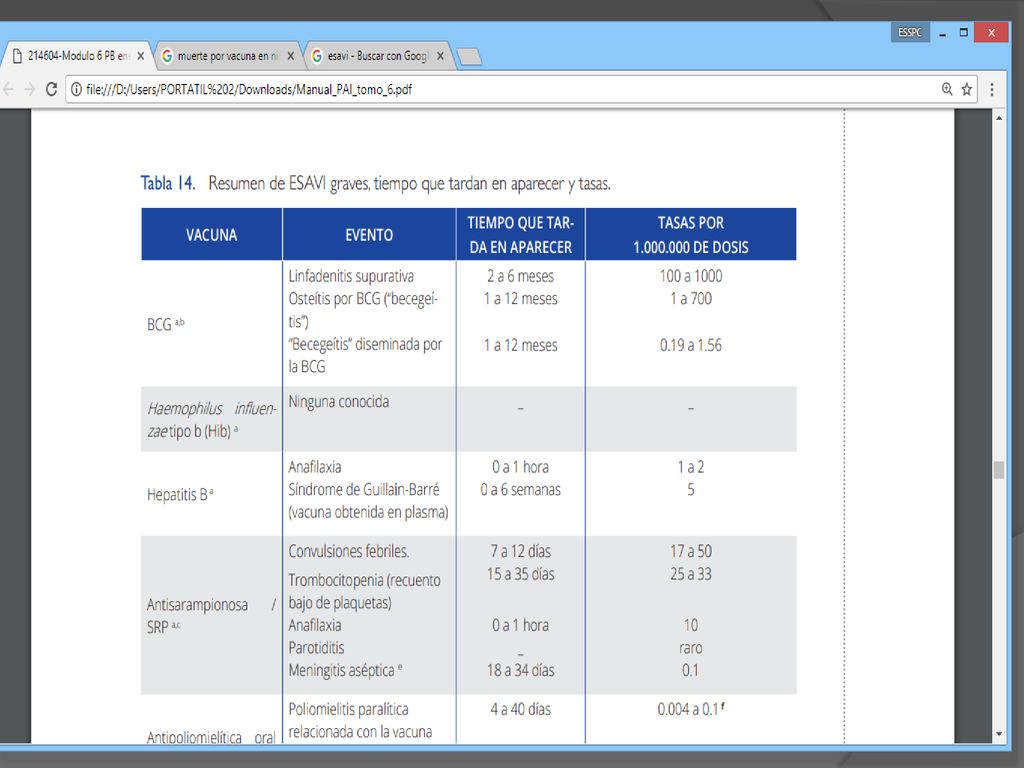Click the 'raro' rate value

click(x=691, y=648)
